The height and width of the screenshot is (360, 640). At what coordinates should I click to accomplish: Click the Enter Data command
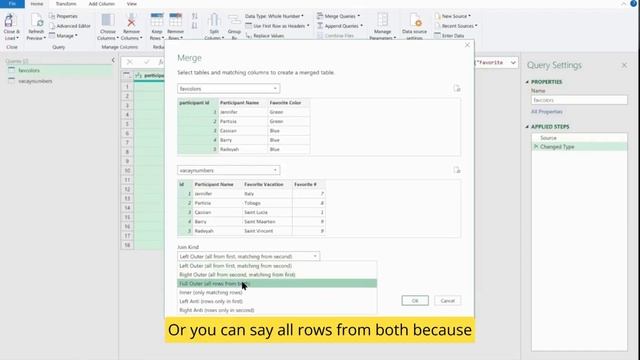449,36
